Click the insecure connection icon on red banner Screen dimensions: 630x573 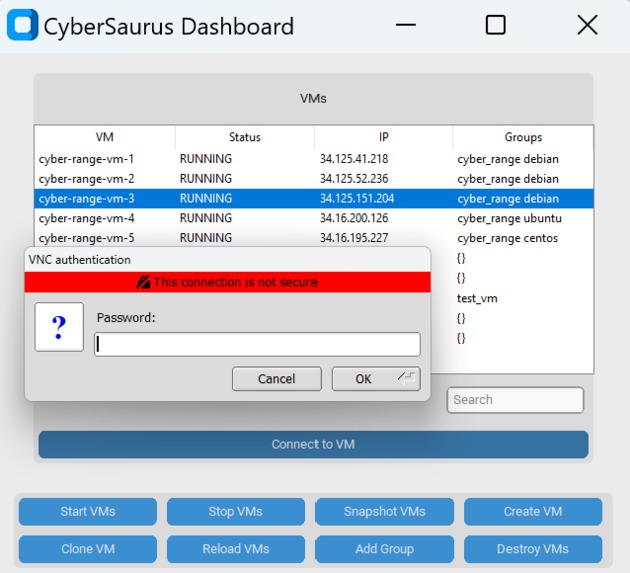click(143, 282)
